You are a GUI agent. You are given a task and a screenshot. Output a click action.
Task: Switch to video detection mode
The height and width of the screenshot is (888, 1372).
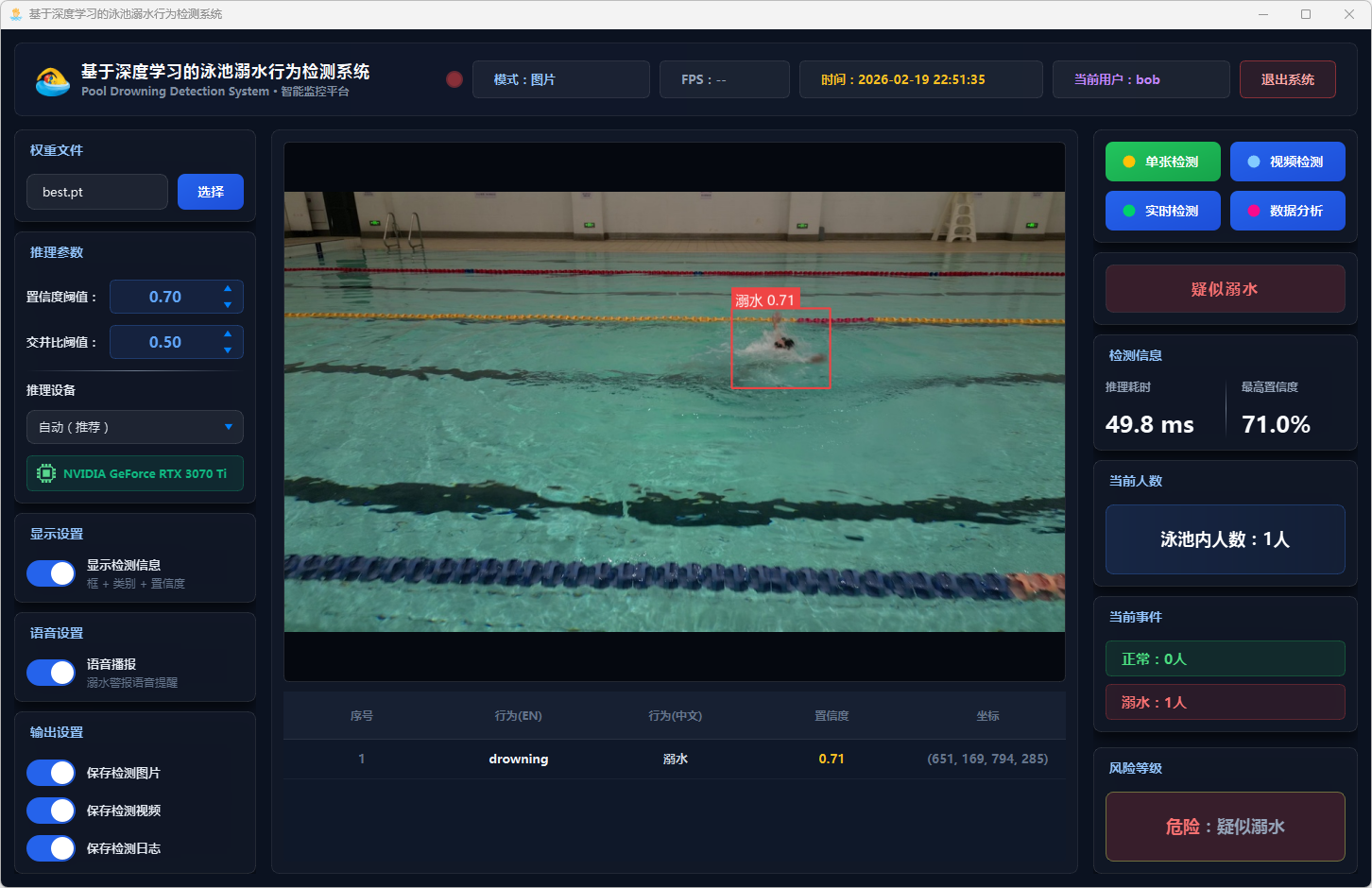click(x=1287, y=162)
